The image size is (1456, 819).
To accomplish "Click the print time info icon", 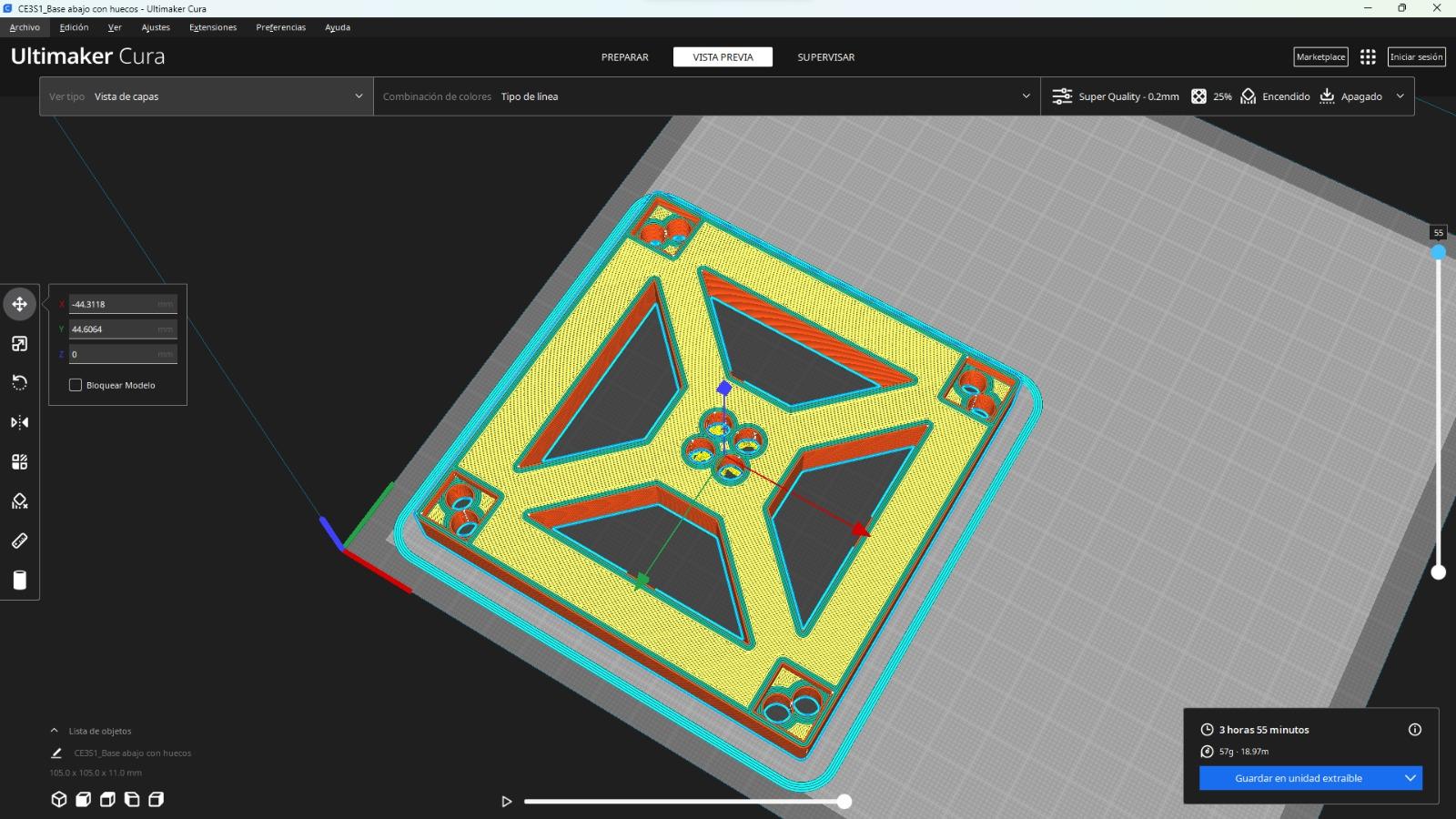I will (x=1415, y=730).
